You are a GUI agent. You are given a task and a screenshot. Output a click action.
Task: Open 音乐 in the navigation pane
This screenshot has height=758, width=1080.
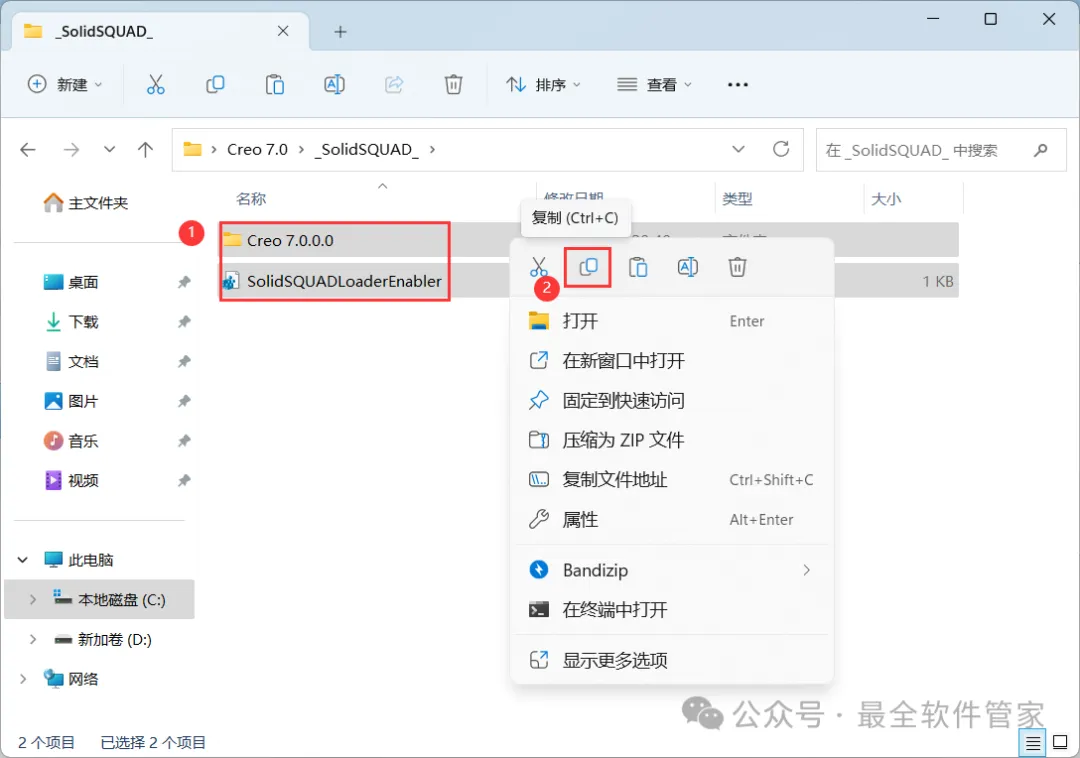pyautogui.click(x=71, y=441)
